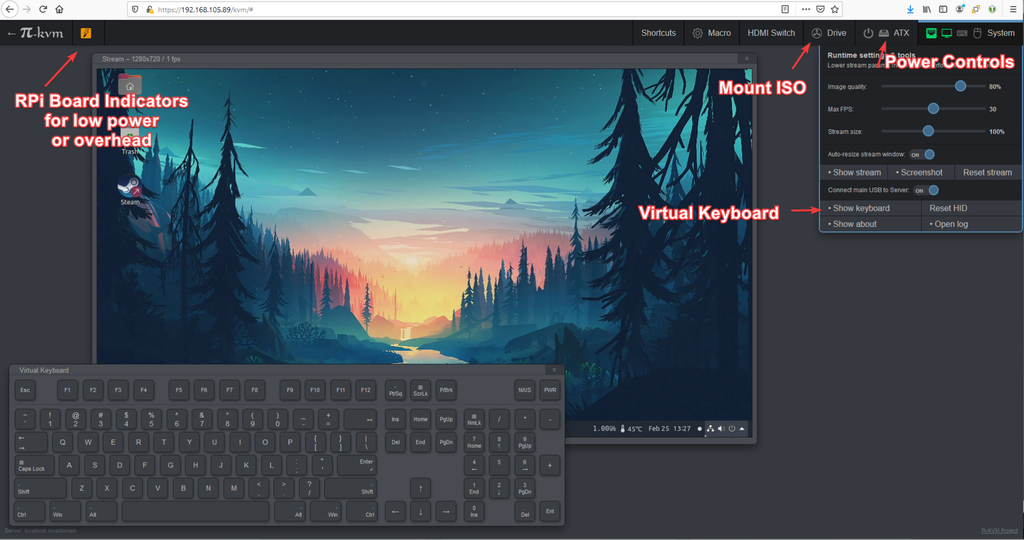Expand the HDMI Switch menu
Image resolution: width=1024 pixels, height=540 pixels.
[x=771, y=33]
